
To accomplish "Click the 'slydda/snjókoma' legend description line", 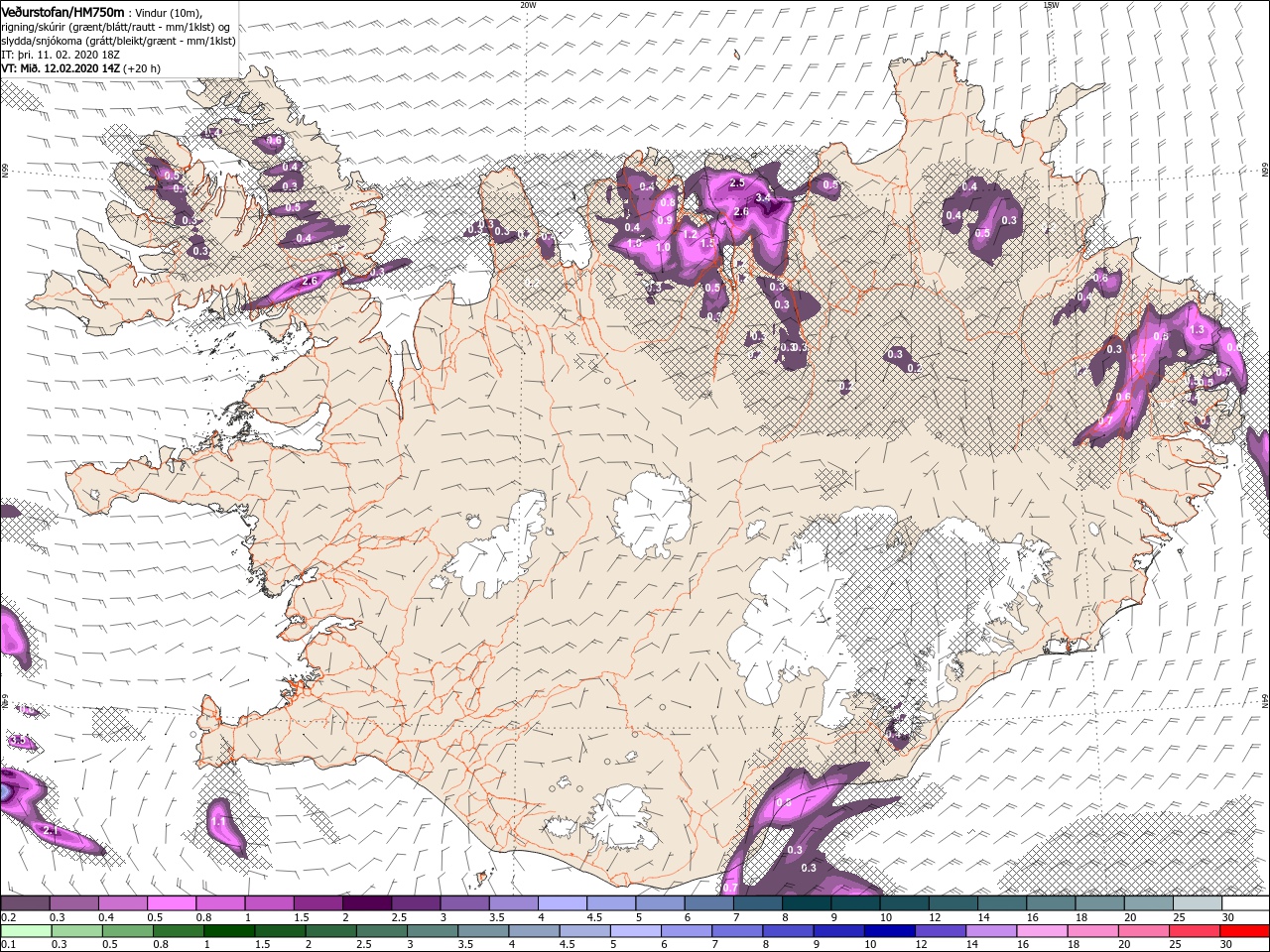I will tap(118, 41).
